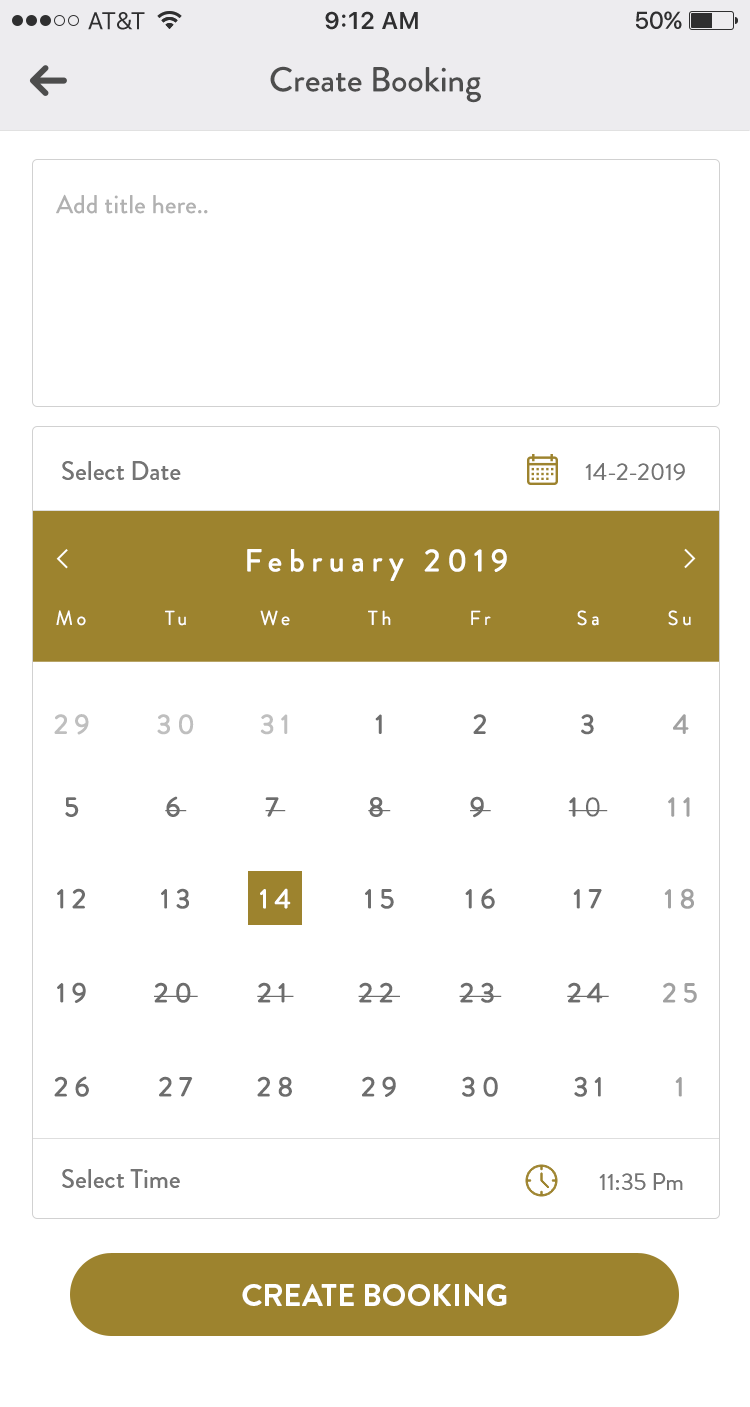Pick day 15 in the calendar

[x=379, y=899]
